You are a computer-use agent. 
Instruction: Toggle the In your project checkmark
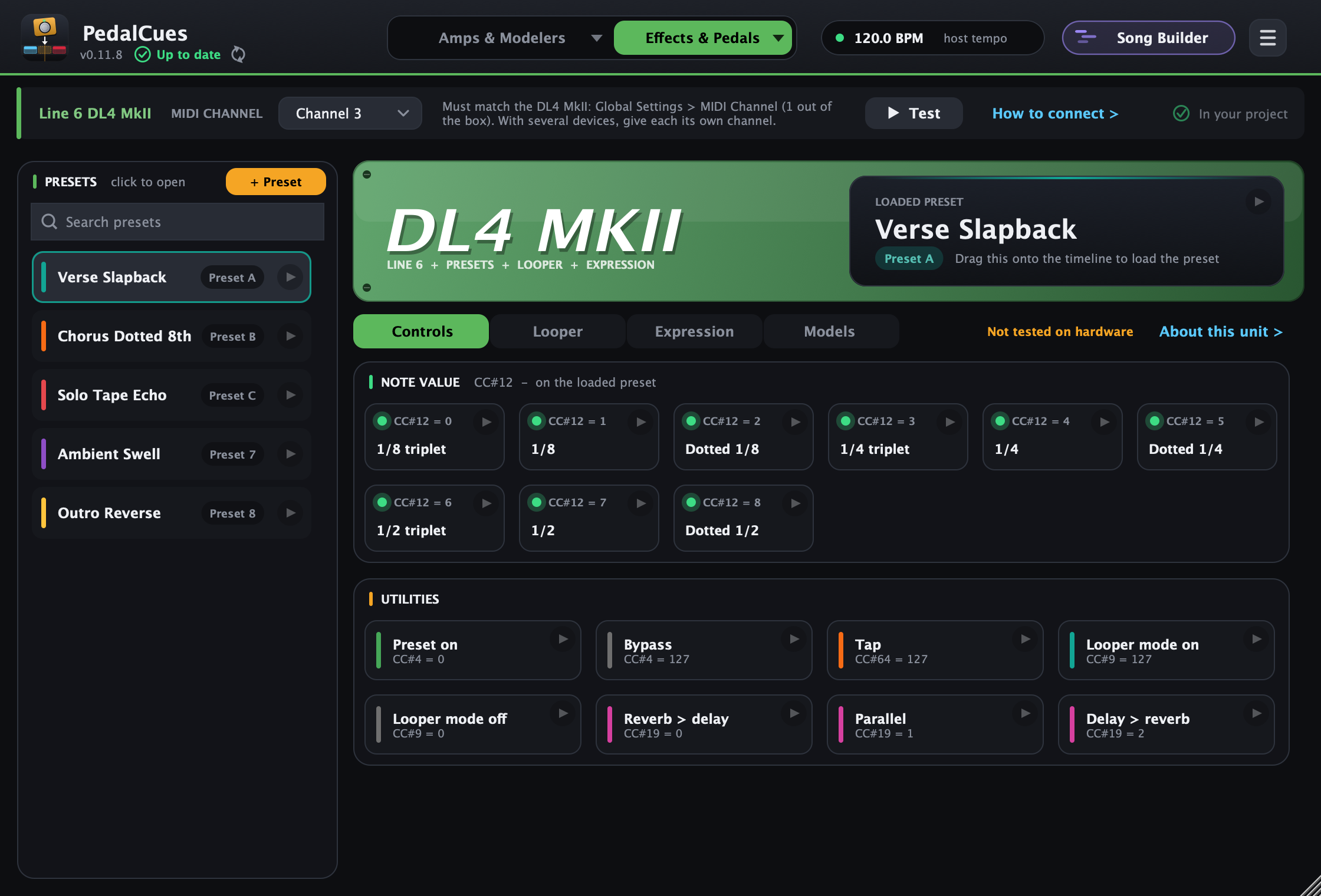1181,113
